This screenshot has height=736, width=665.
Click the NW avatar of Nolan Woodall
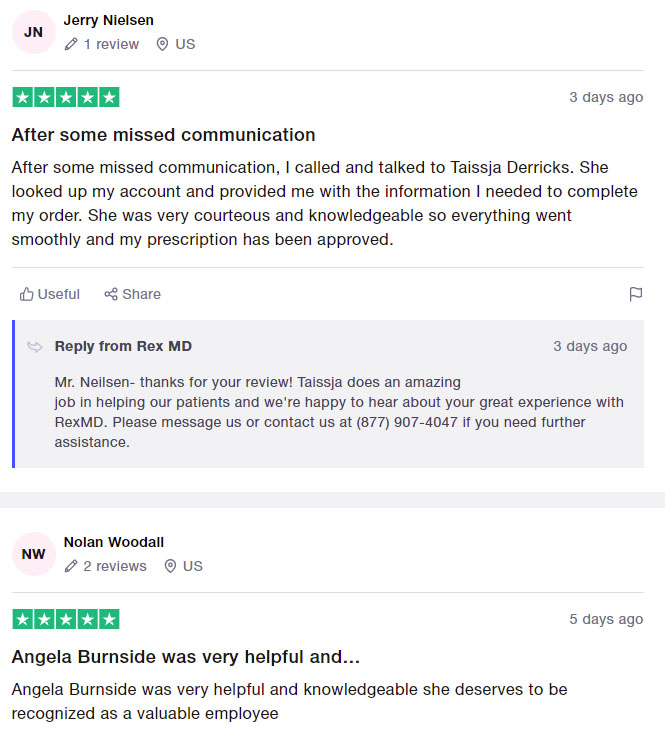[x=33, y=554]
